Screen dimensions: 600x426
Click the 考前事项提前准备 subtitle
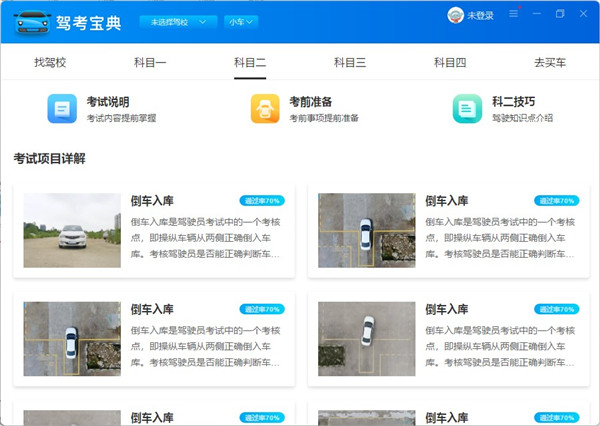[x=324, y=118]
